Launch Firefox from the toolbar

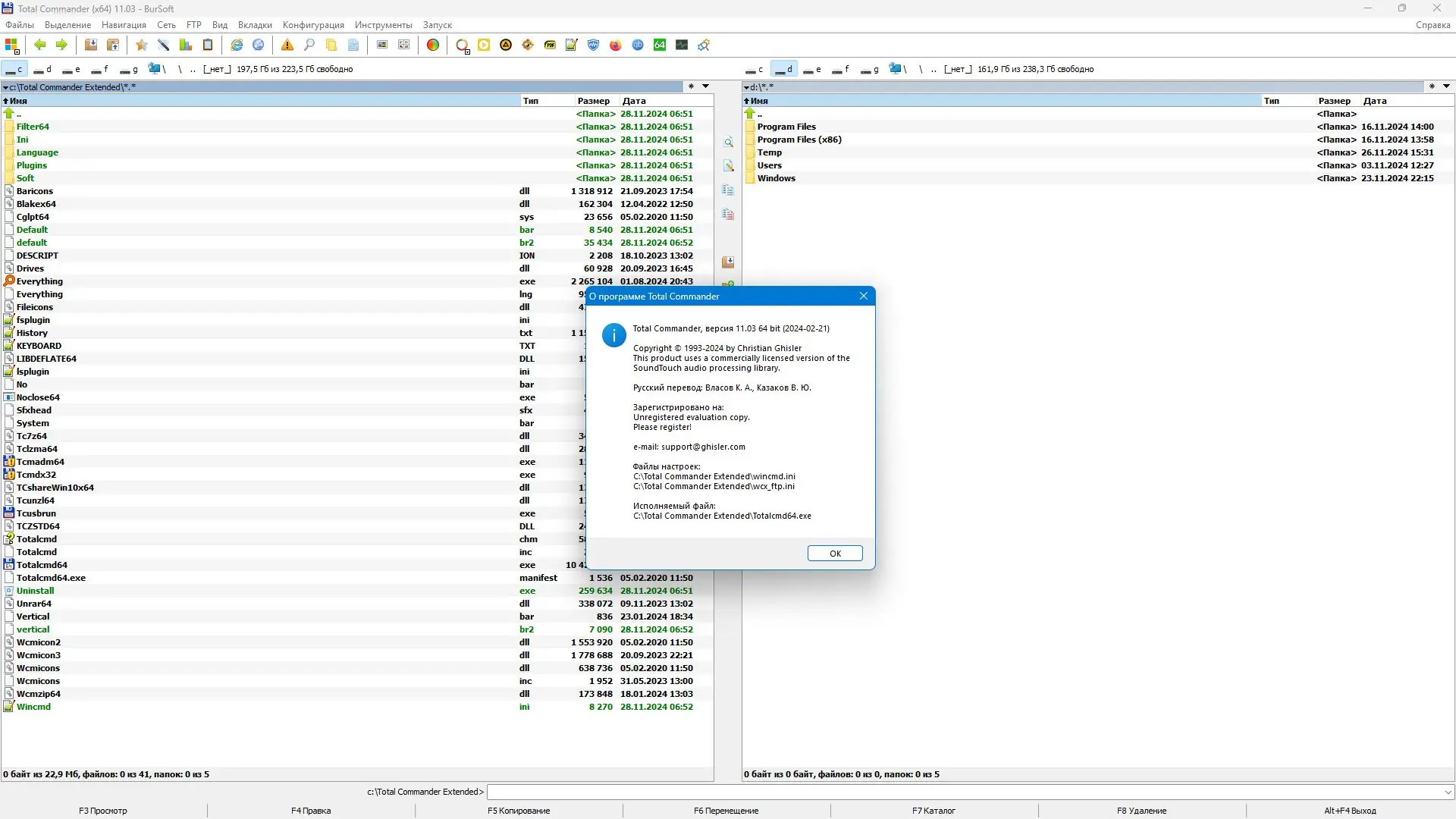tap(616, 45)
